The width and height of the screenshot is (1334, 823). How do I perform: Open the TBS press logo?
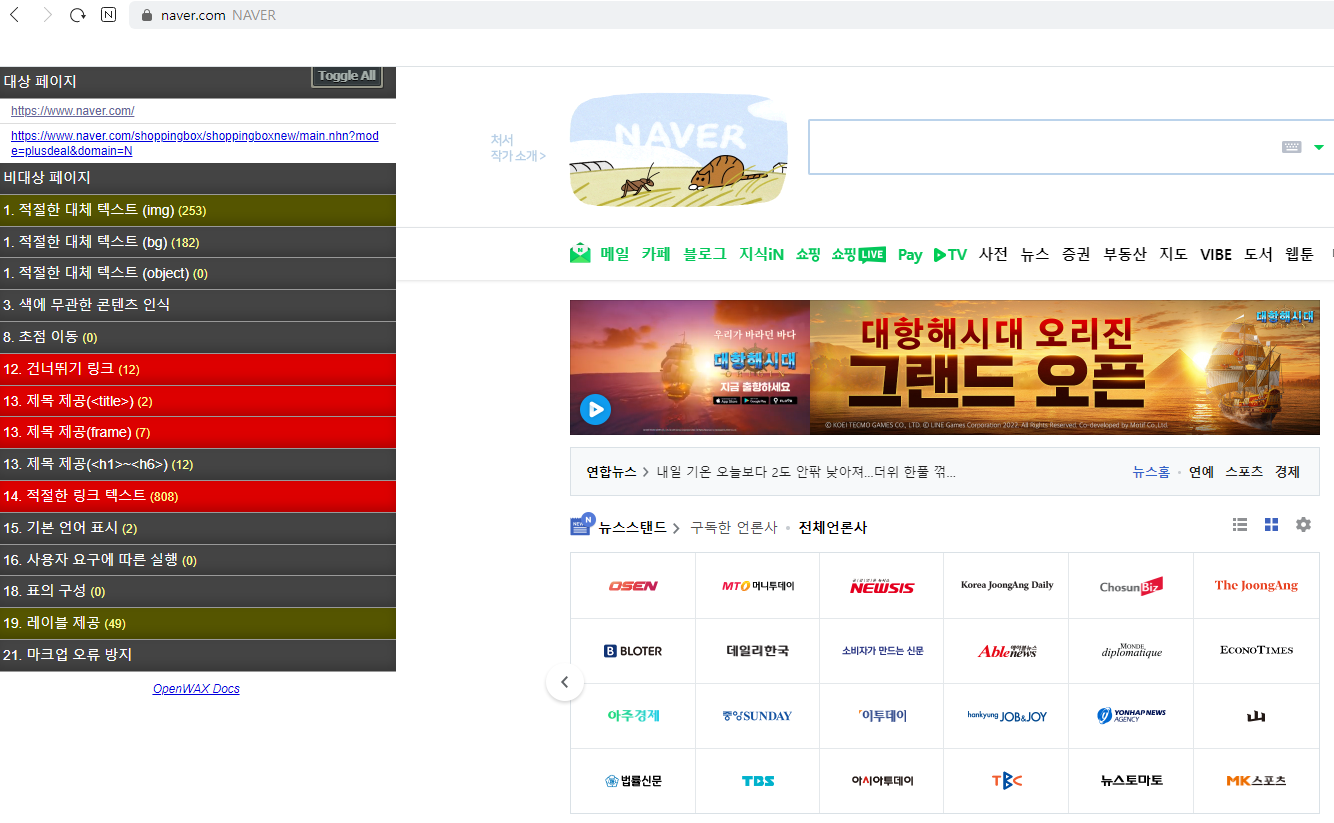click(x=758, y=781)
